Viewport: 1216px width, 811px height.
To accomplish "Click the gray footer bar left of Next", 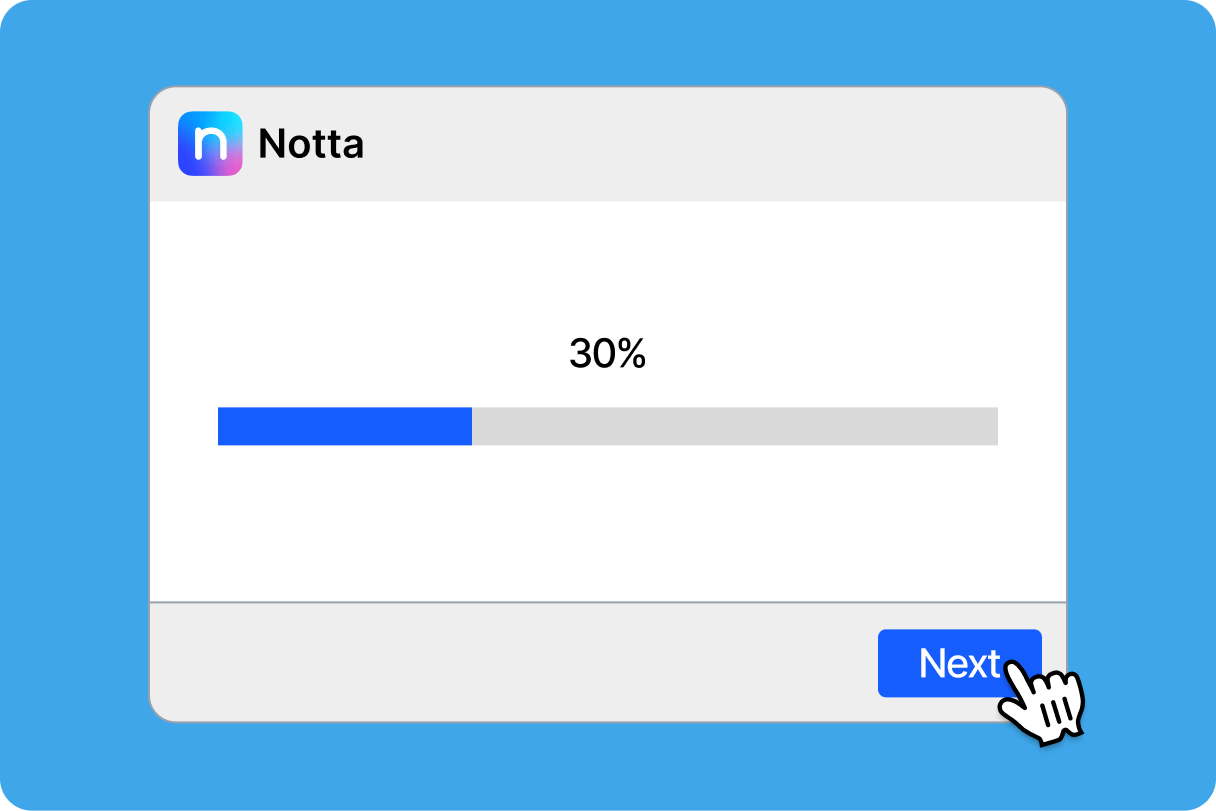I will click(x=500, y=662).
